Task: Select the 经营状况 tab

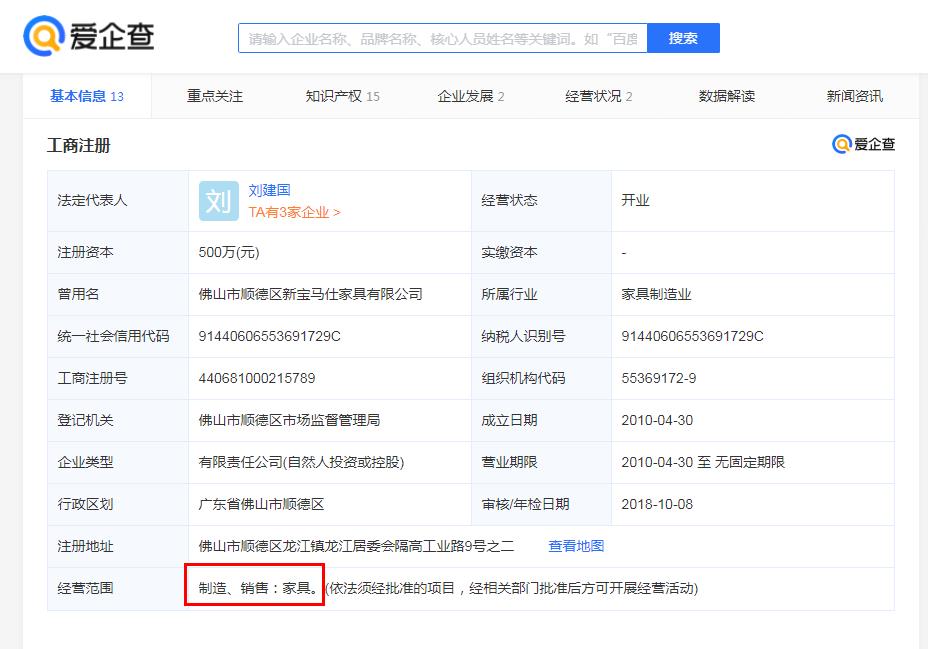Action: (598, 96)
